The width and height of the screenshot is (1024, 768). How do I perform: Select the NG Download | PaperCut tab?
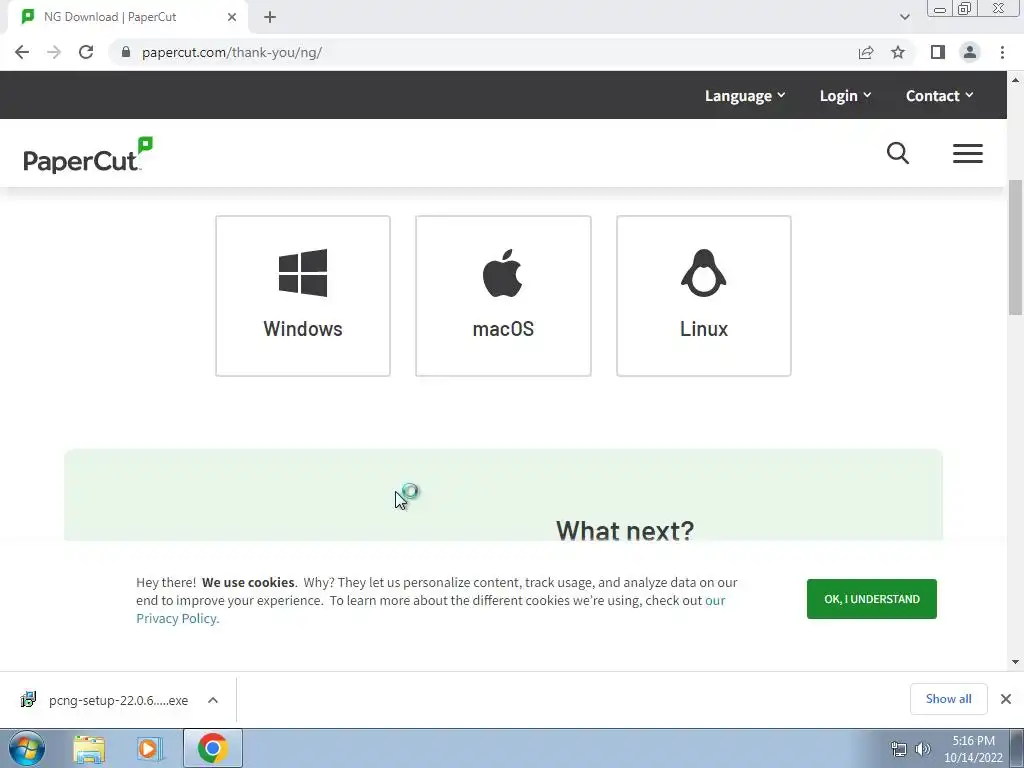127,17
